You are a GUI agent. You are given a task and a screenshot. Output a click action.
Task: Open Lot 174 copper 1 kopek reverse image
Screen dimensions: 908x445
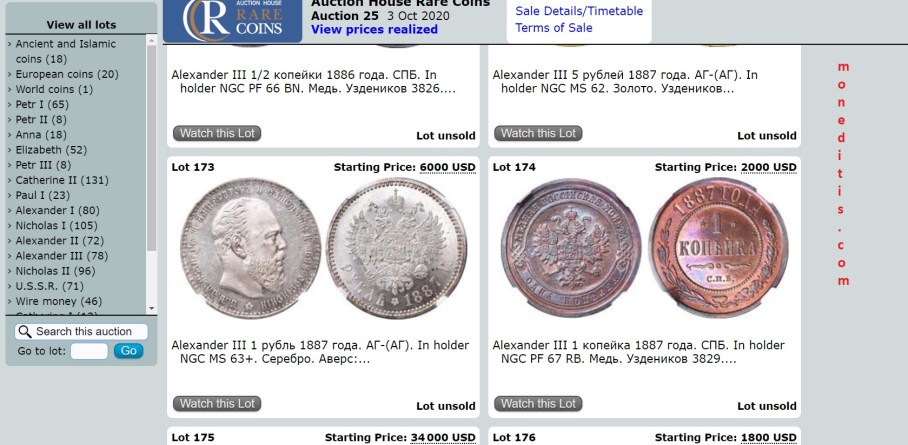(718, 247)
